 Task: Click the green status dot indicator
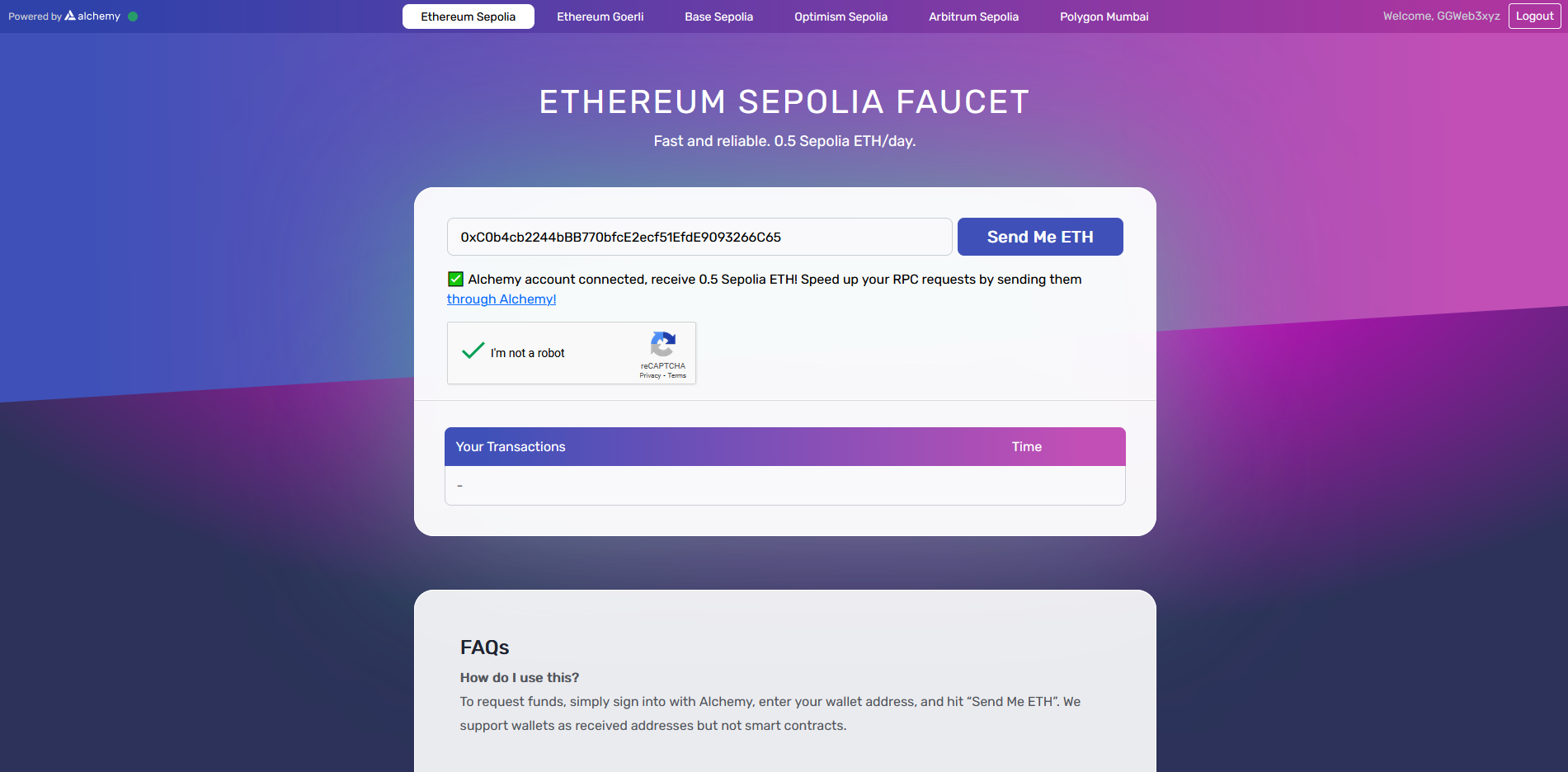(x=133, y=16)
